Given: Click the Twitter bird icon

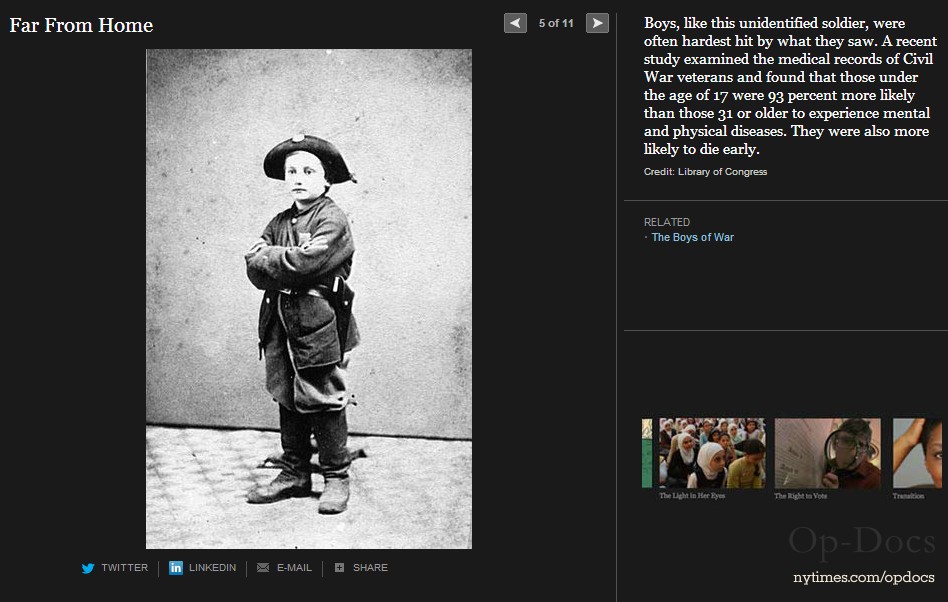Looking at the screenshot, I should (88, 568).
